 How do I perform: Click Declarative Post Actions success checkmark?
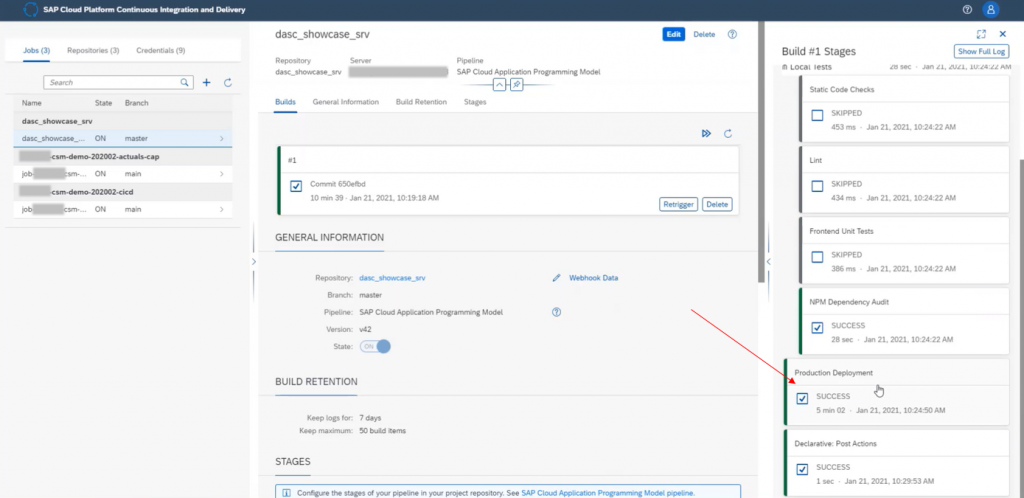pos(803,469)
